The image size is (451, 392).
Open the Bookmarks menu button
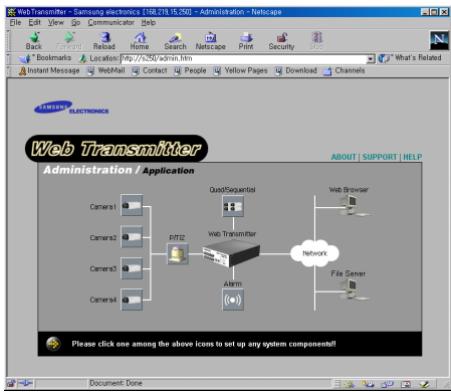45,58
